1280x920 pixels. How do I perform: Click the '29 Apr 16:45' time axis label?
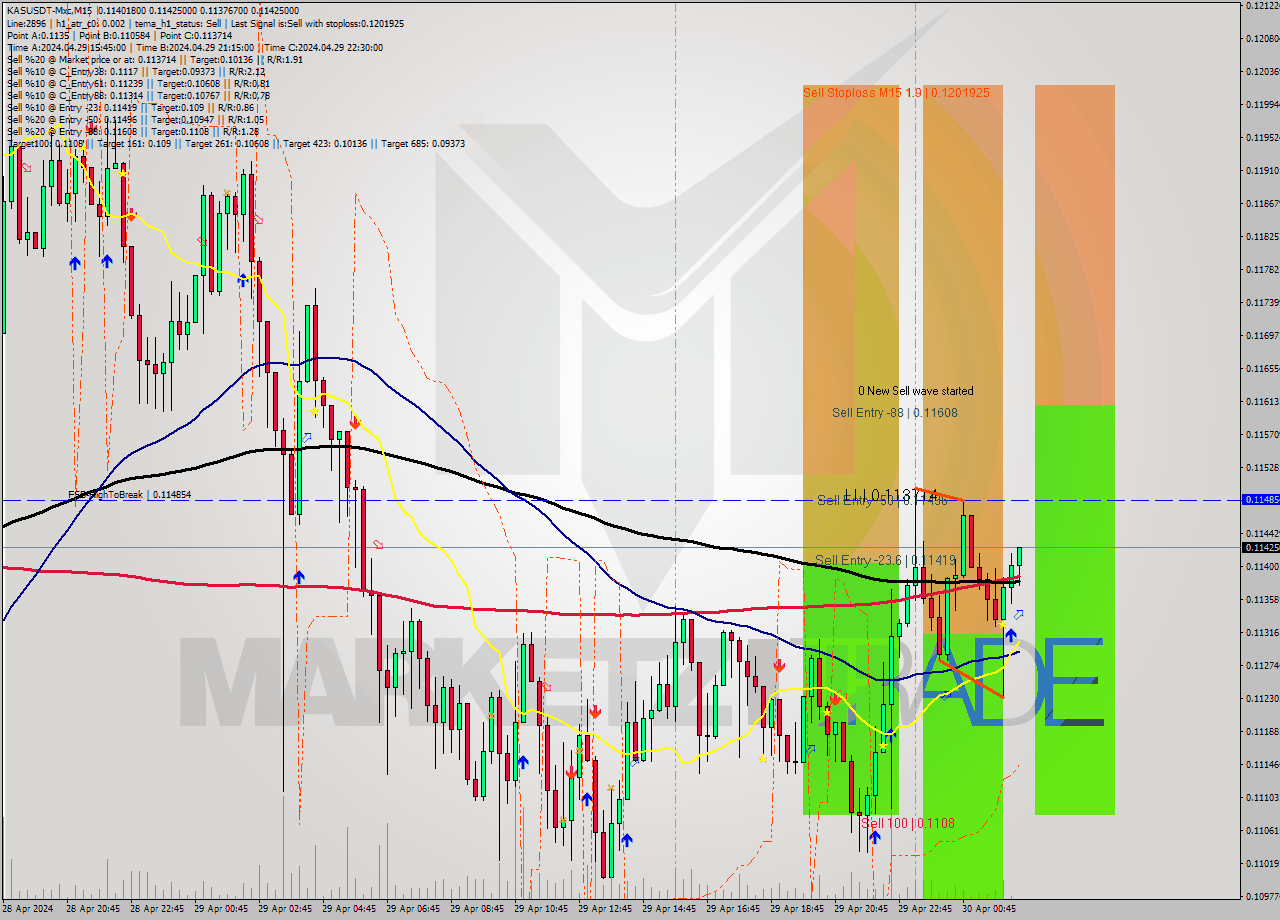732,909
